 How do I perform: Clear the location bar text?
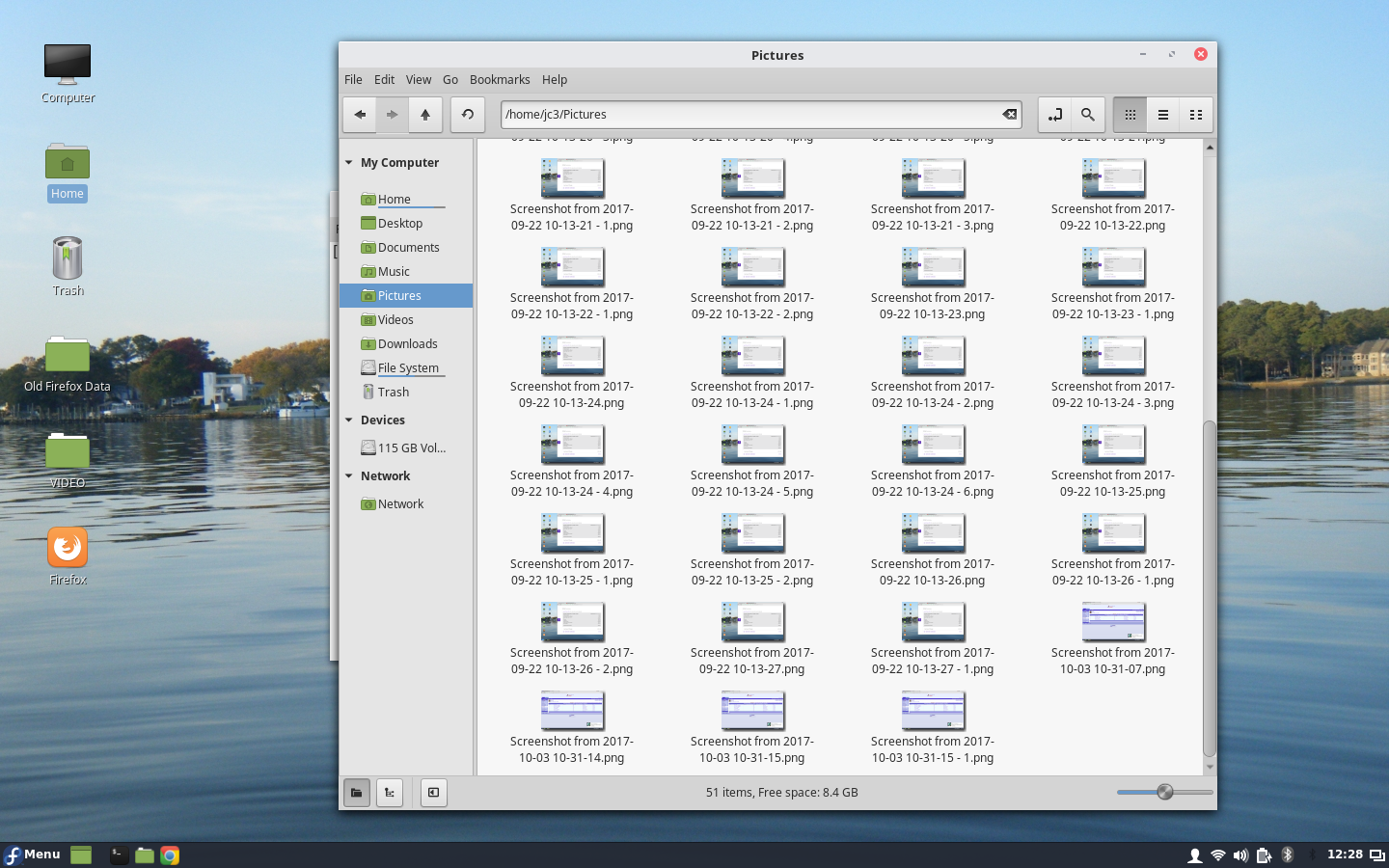[1009, 114]
